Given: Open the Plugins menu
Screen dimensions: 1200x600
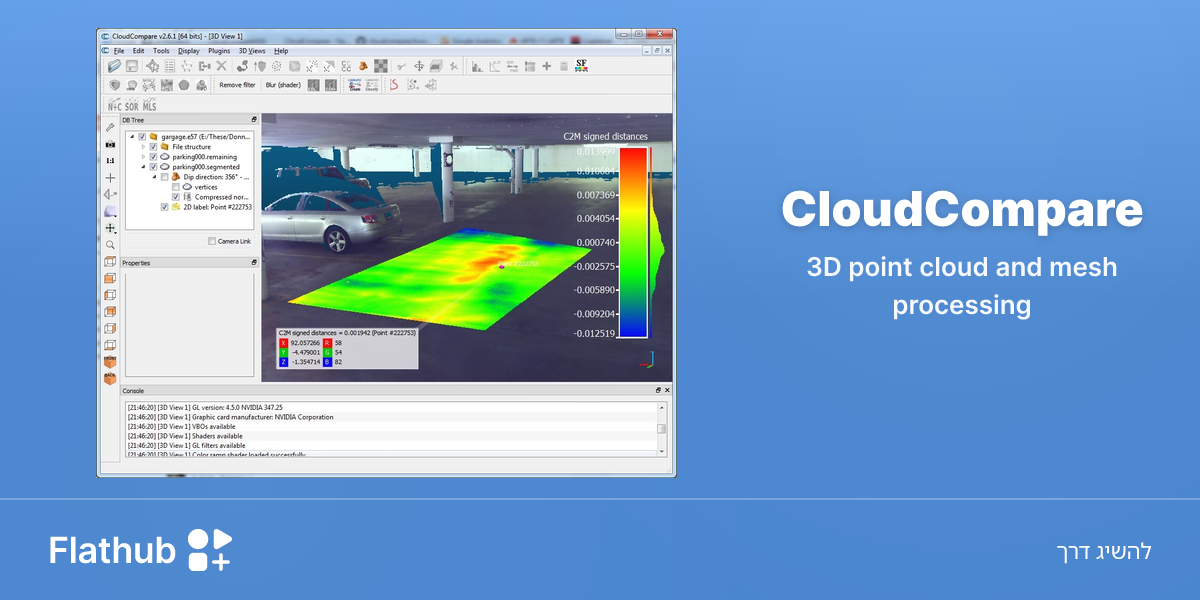Looking at the screenshot, I should [x=219, y=51].
